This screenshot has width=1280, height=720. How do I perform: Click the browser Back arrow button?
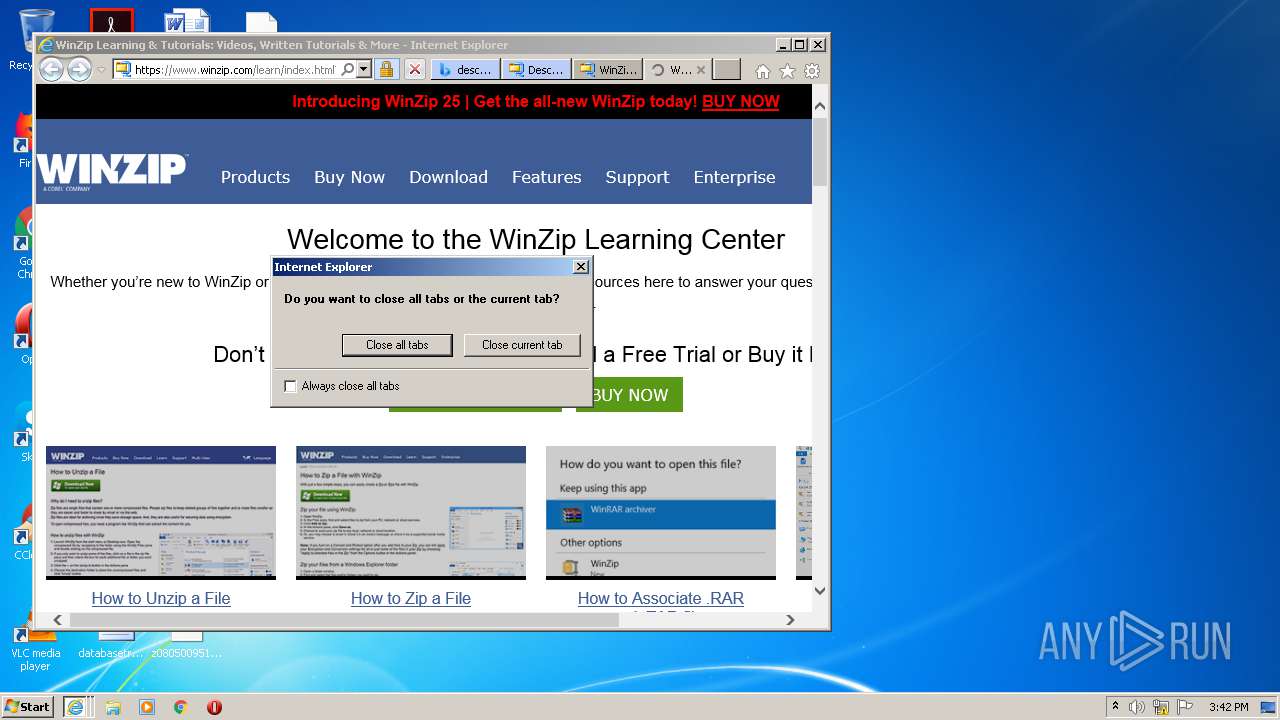coord(51,70)
